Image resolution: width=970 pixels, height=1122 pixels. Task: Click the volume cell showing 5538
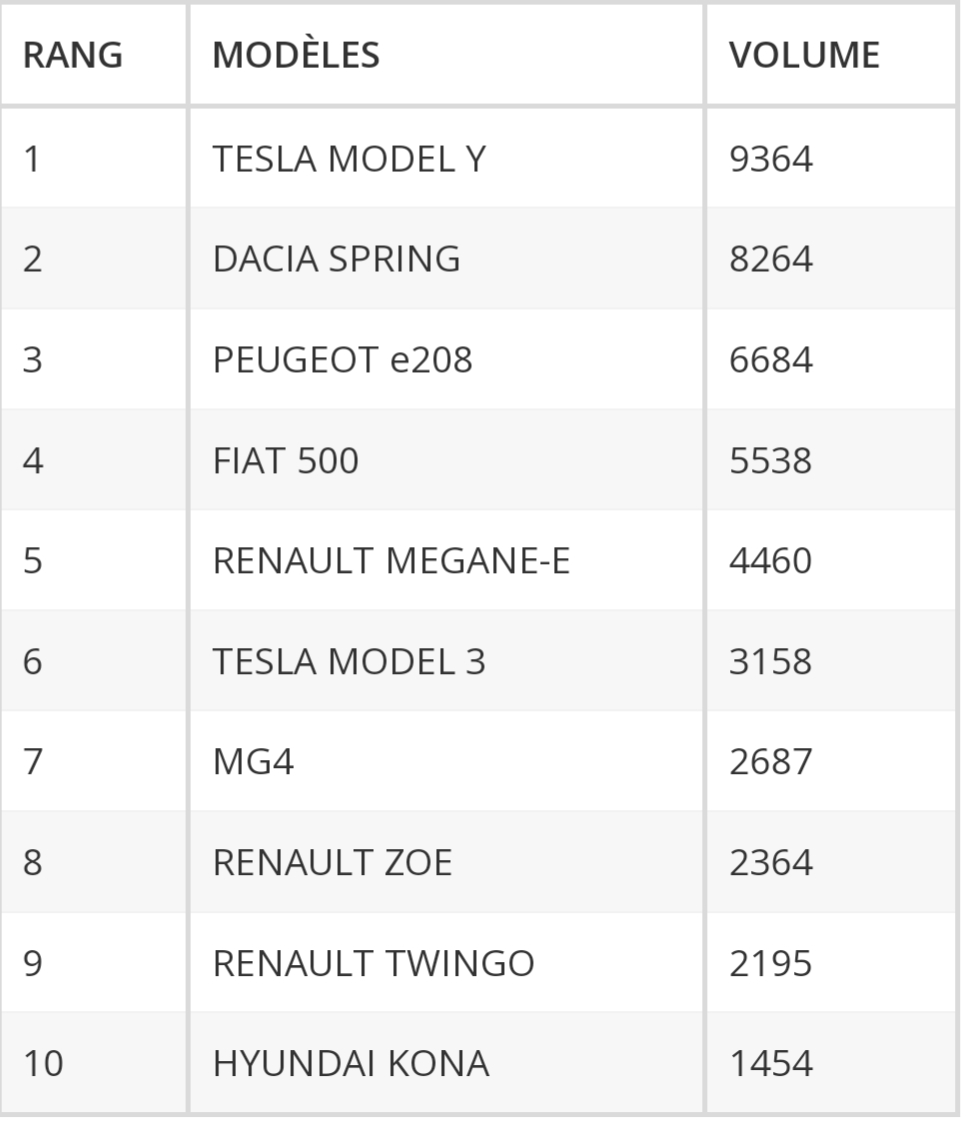click(771, 460)
